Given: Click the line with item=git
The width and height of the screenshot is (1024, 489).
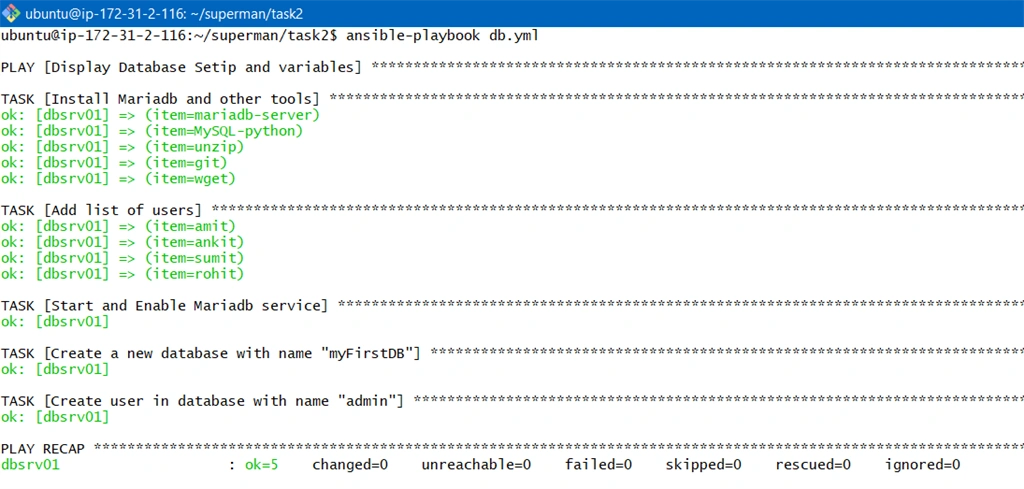Looking at the screenshot, I should point(114,163).
